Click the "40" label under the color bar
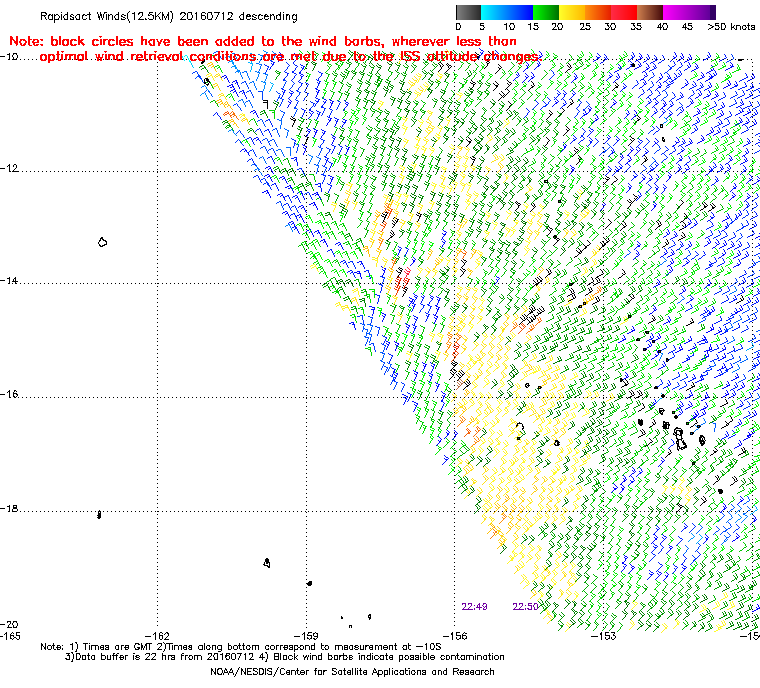 tap(662, 27)
